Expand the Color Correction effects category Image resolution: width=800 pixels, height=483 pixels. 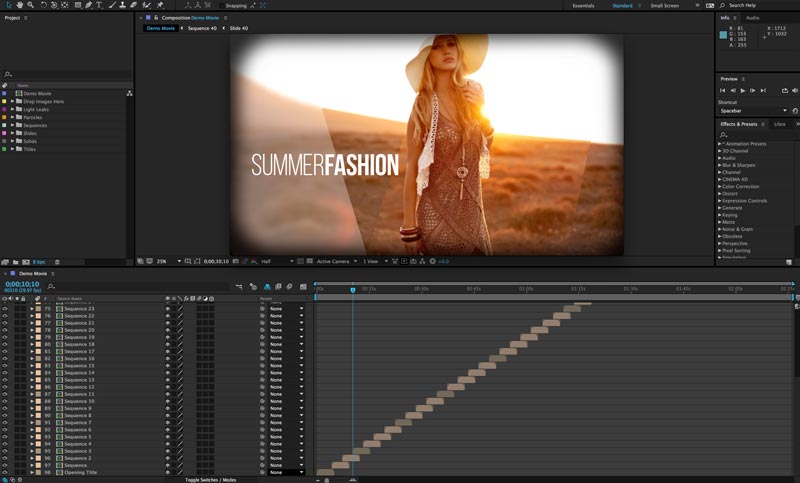click(x=719, y=187)
